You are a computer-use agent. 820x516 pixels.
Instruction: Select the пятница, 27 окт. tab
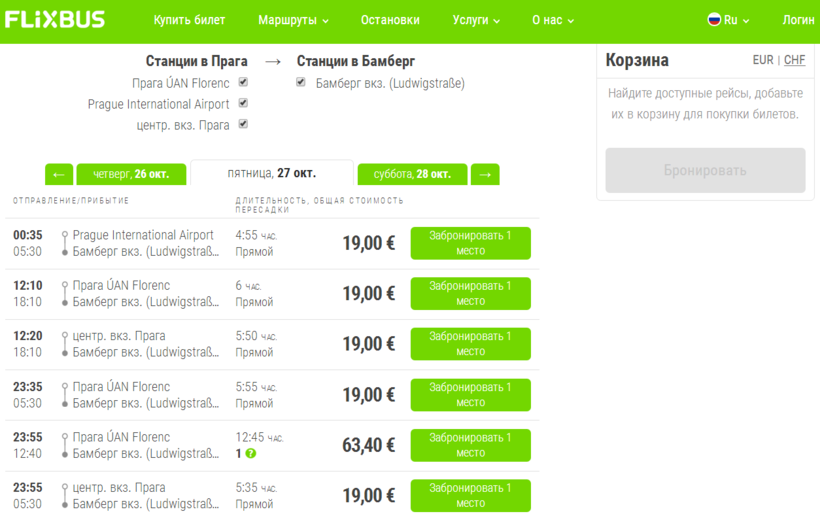coord(272,173)
